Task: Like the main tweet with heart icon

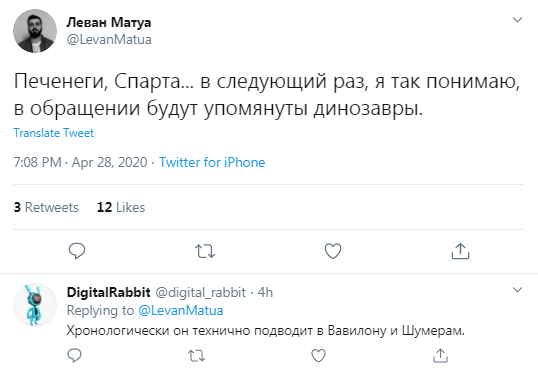Action: 333,251
